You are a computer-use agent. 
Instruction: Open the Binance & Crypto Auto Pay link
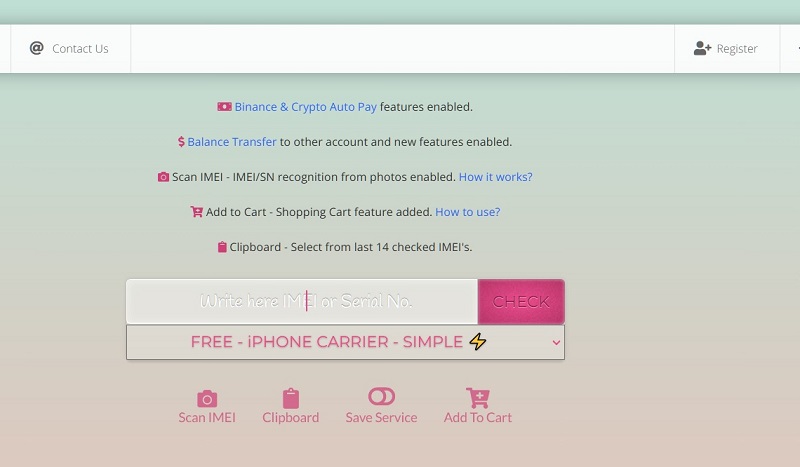click(x=305, y=107)
